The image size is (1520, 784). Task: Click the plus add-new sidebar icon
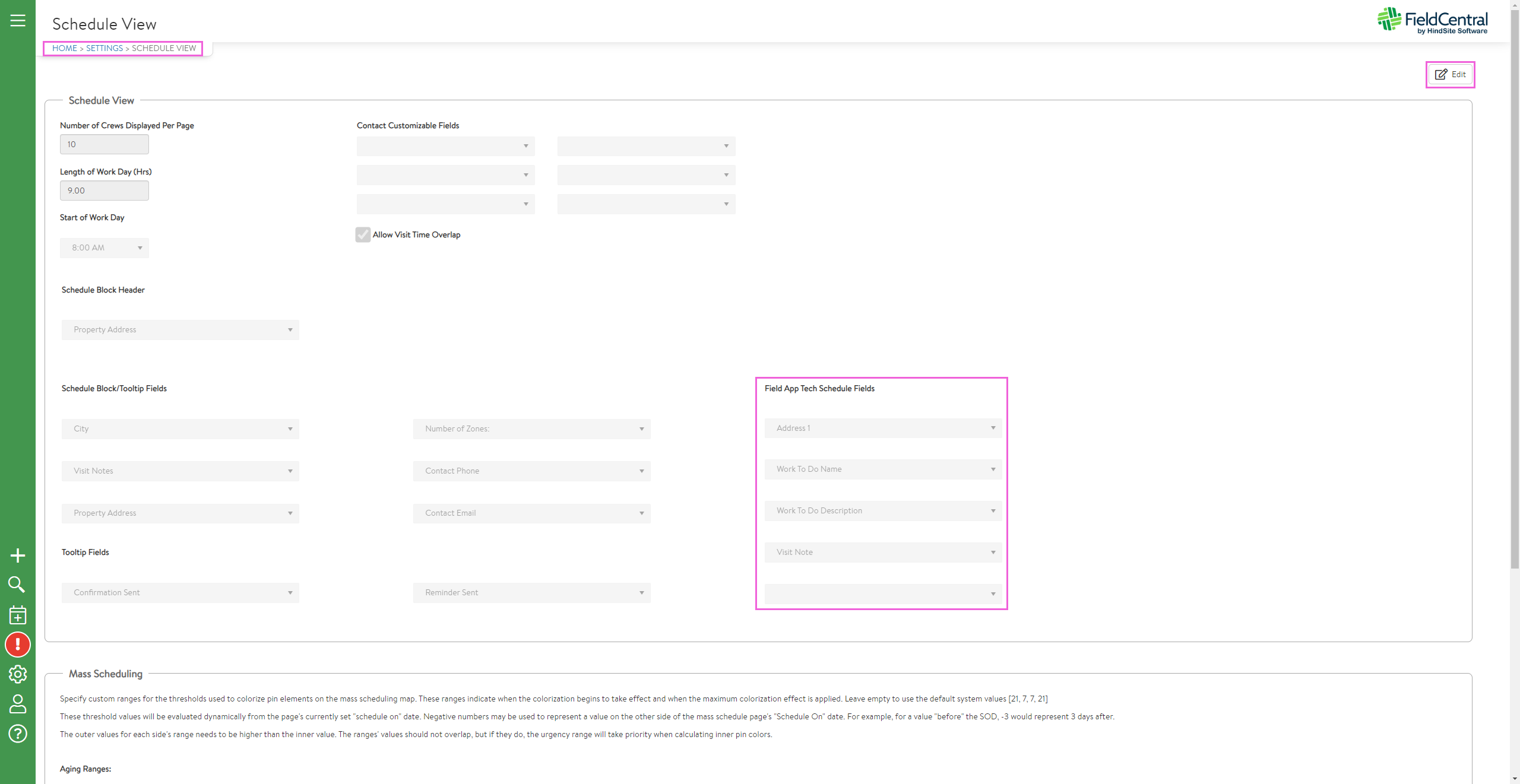(18, 556)
